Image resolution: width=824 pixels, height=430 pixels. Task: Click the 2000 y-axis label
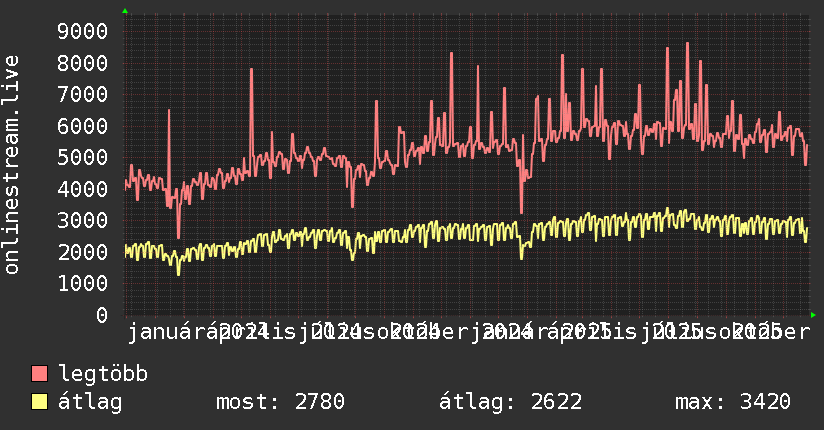coord(83,252)
